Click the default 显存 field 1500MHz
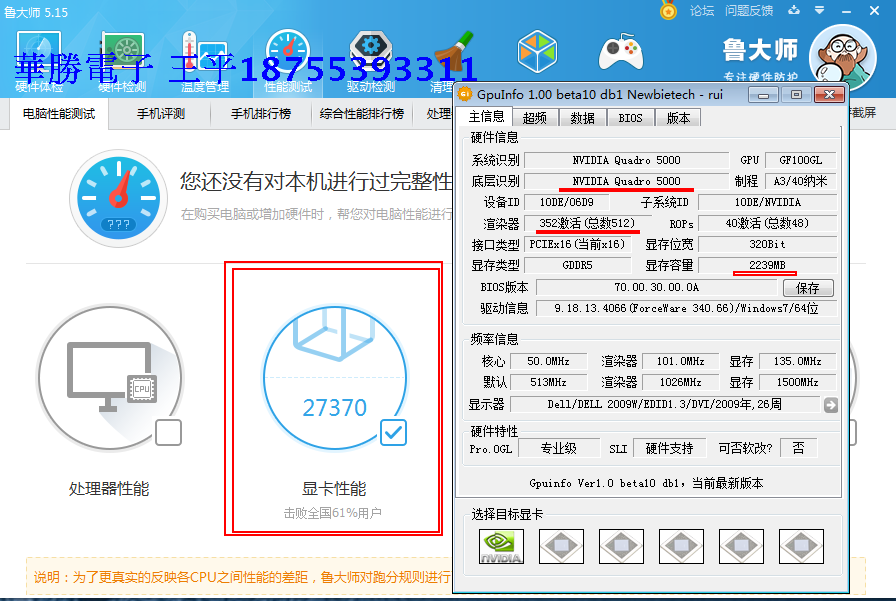 coord(798,382)
